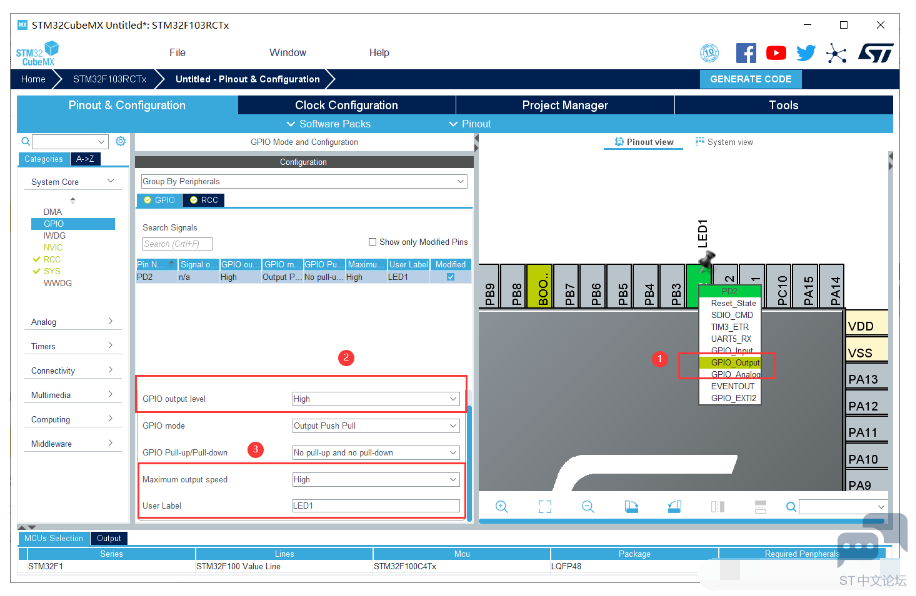This screenshot has width=916, height=596.
Task: Open the Twitter link icon
Action: (x=806, y=53)
